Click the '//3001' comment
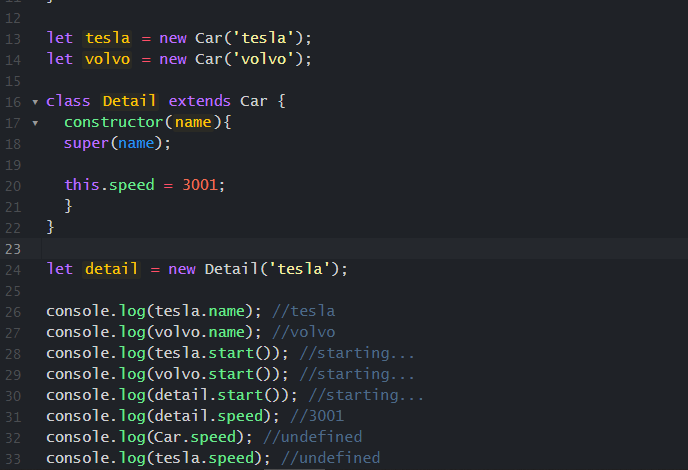The width and height of the screenshot is (688, 470). point(317,416)
